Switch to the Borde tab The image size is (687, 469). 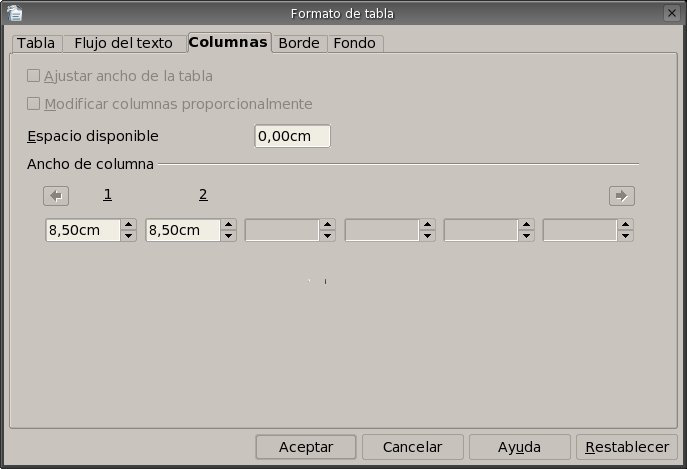pos(298,43)
